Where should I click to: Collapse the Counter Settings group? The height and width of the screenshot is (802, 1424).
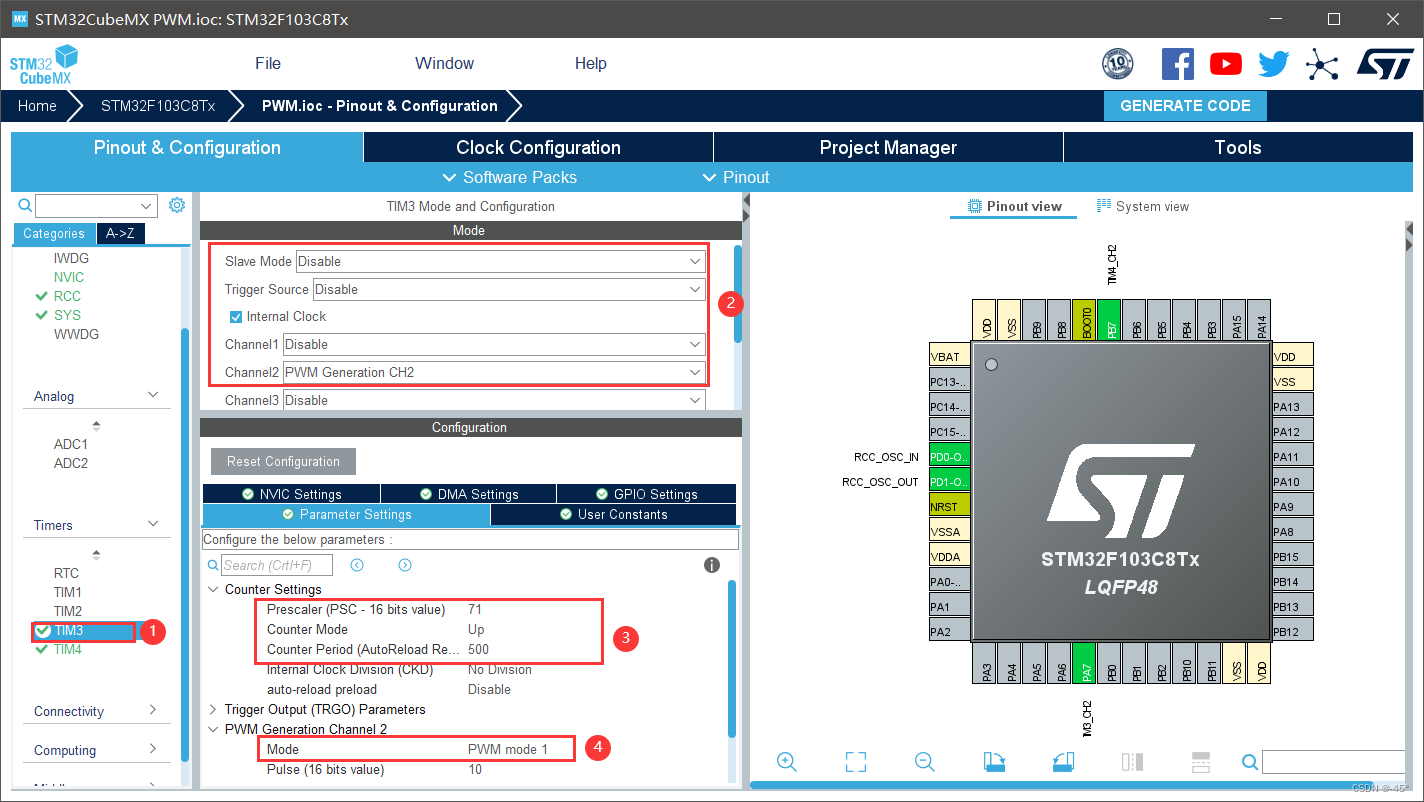(213, 589)
